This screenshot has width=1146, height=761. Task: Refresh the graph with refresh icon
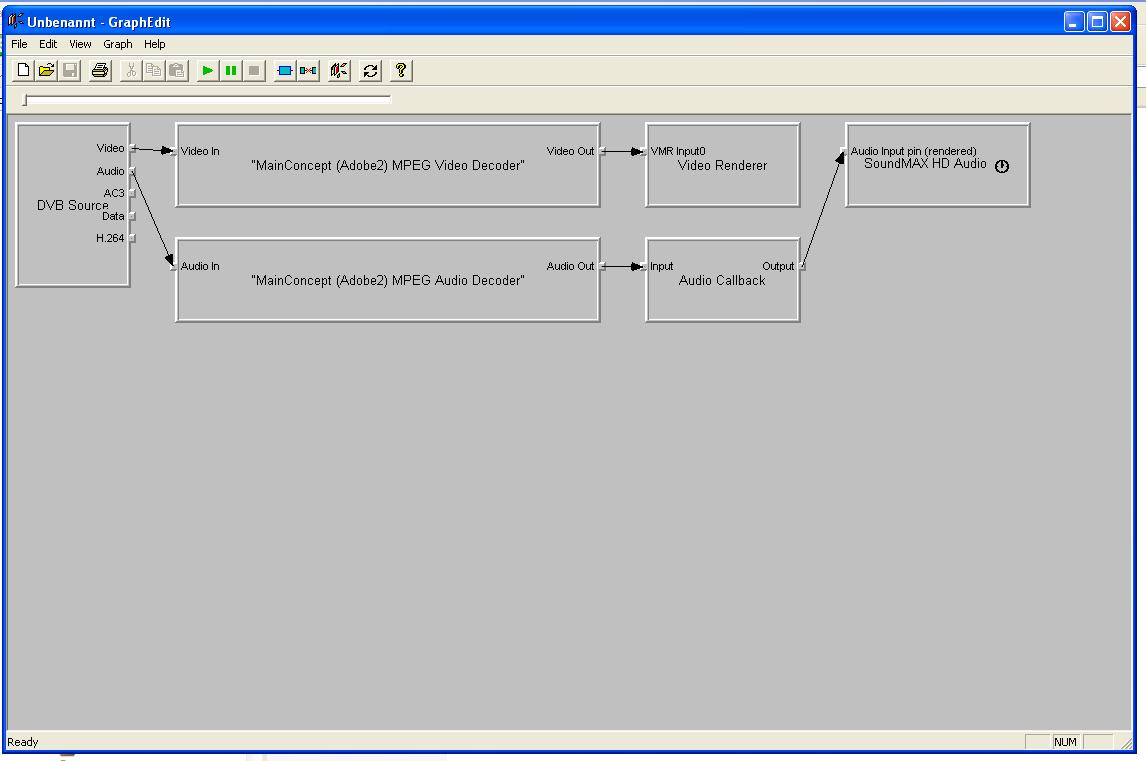371,70
